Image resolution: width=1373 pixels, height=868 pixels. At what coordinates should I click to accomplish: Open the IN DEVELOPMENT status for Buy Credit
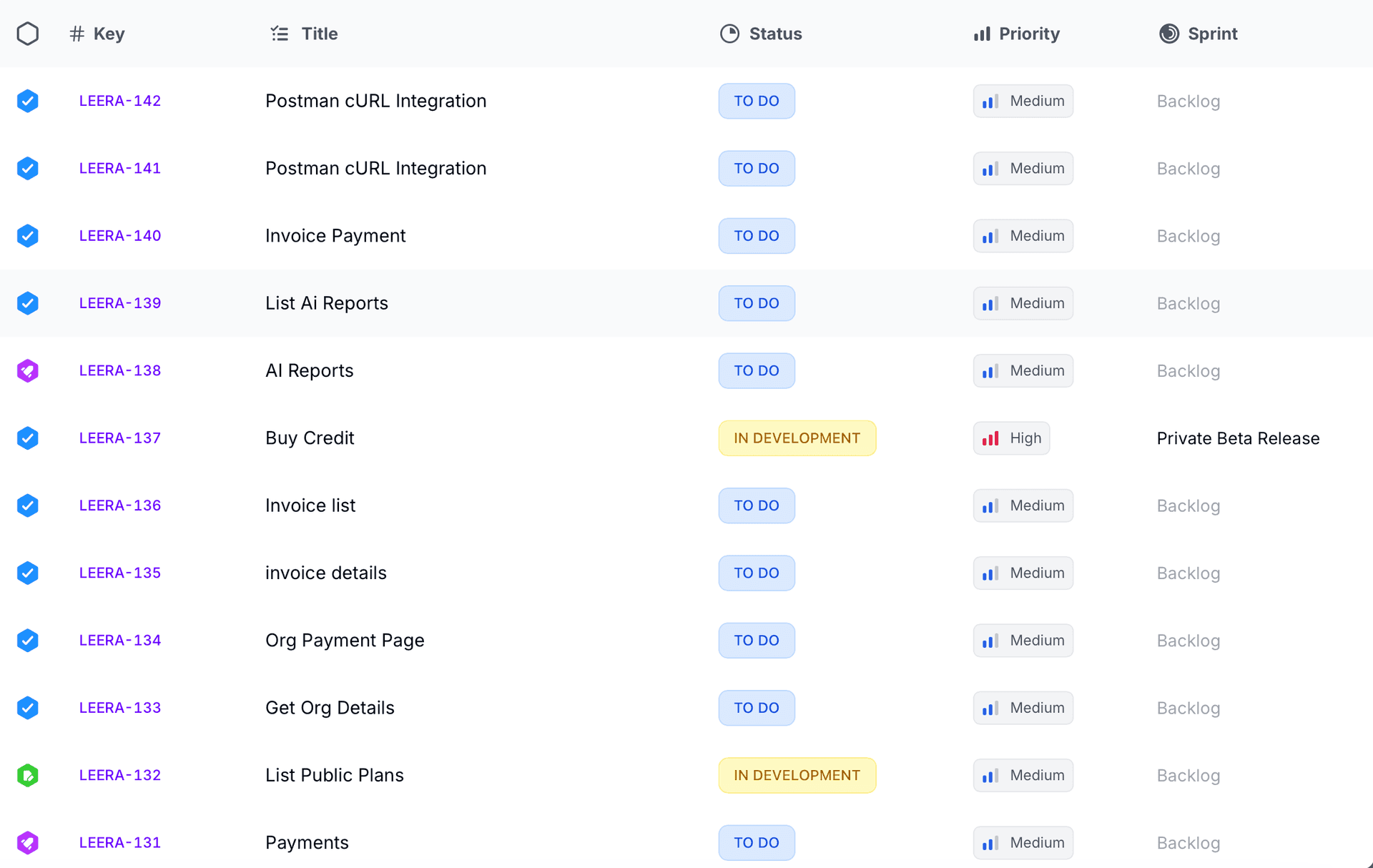(797, 438)
